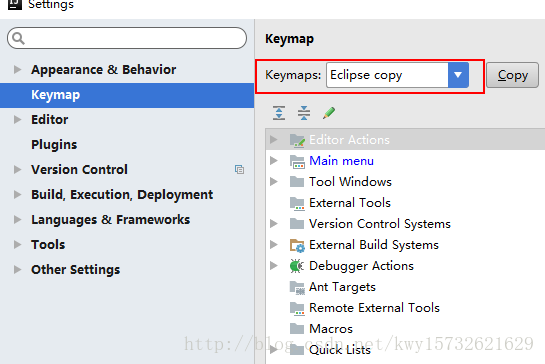Select the Tools settings label

tap(48, 244)
